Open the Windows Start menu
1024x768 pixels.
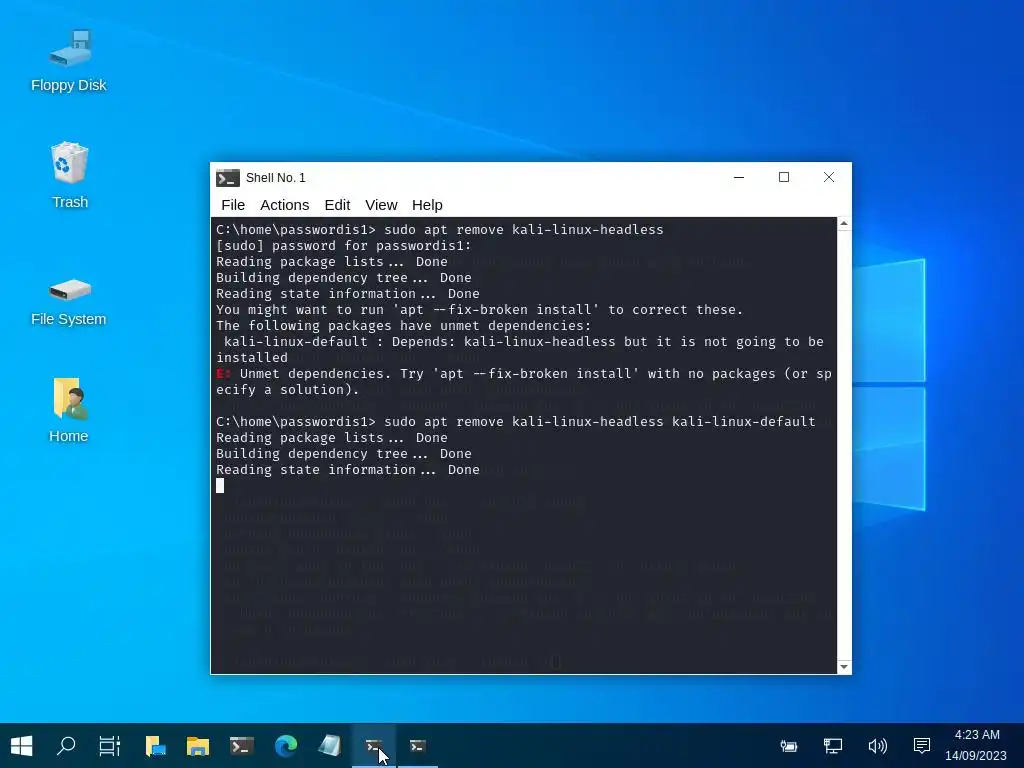coord(22,746)
